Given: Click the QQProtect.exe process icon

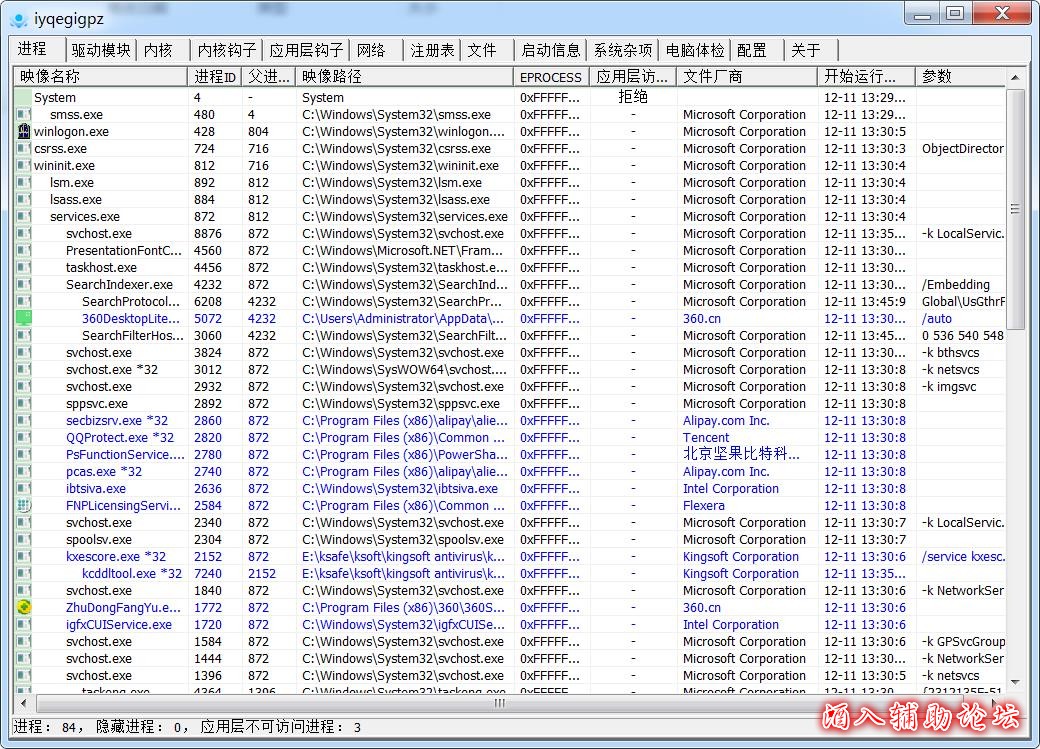Looking at the screenshot, I should coord(24,438).
